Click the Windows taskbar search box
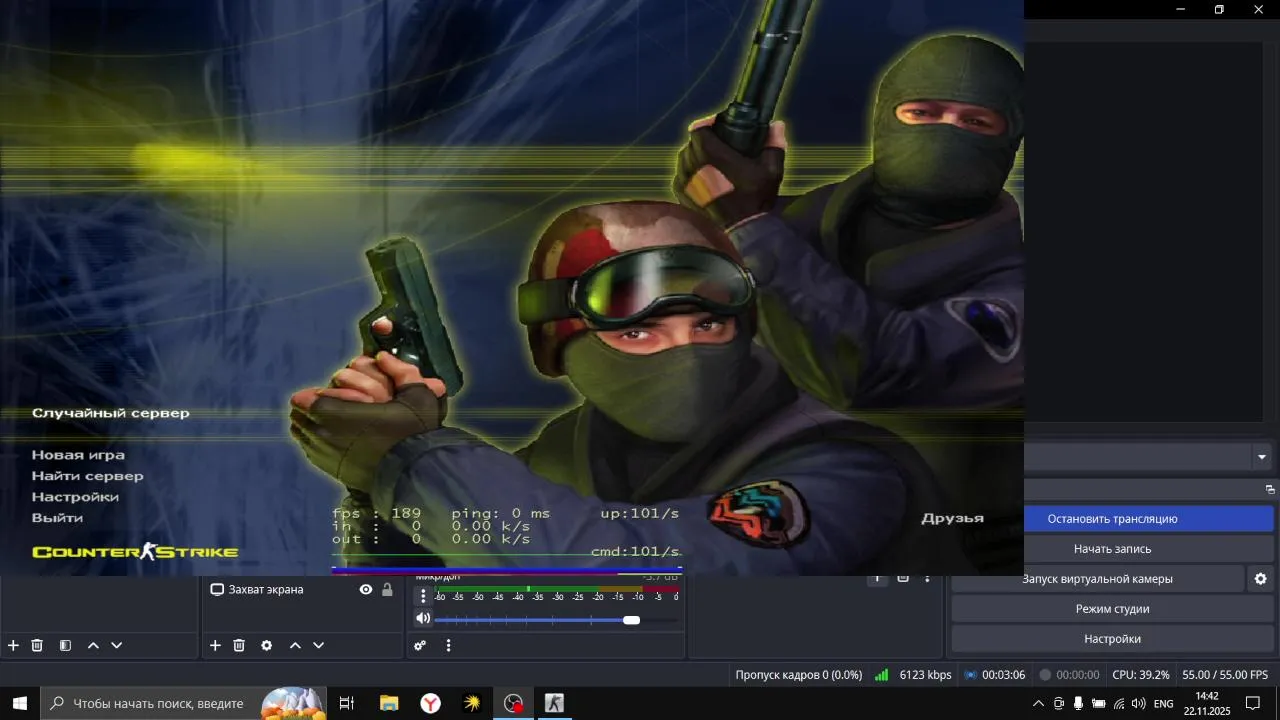The height and width of the screenshot is (720, 1280). click(183, 703)
